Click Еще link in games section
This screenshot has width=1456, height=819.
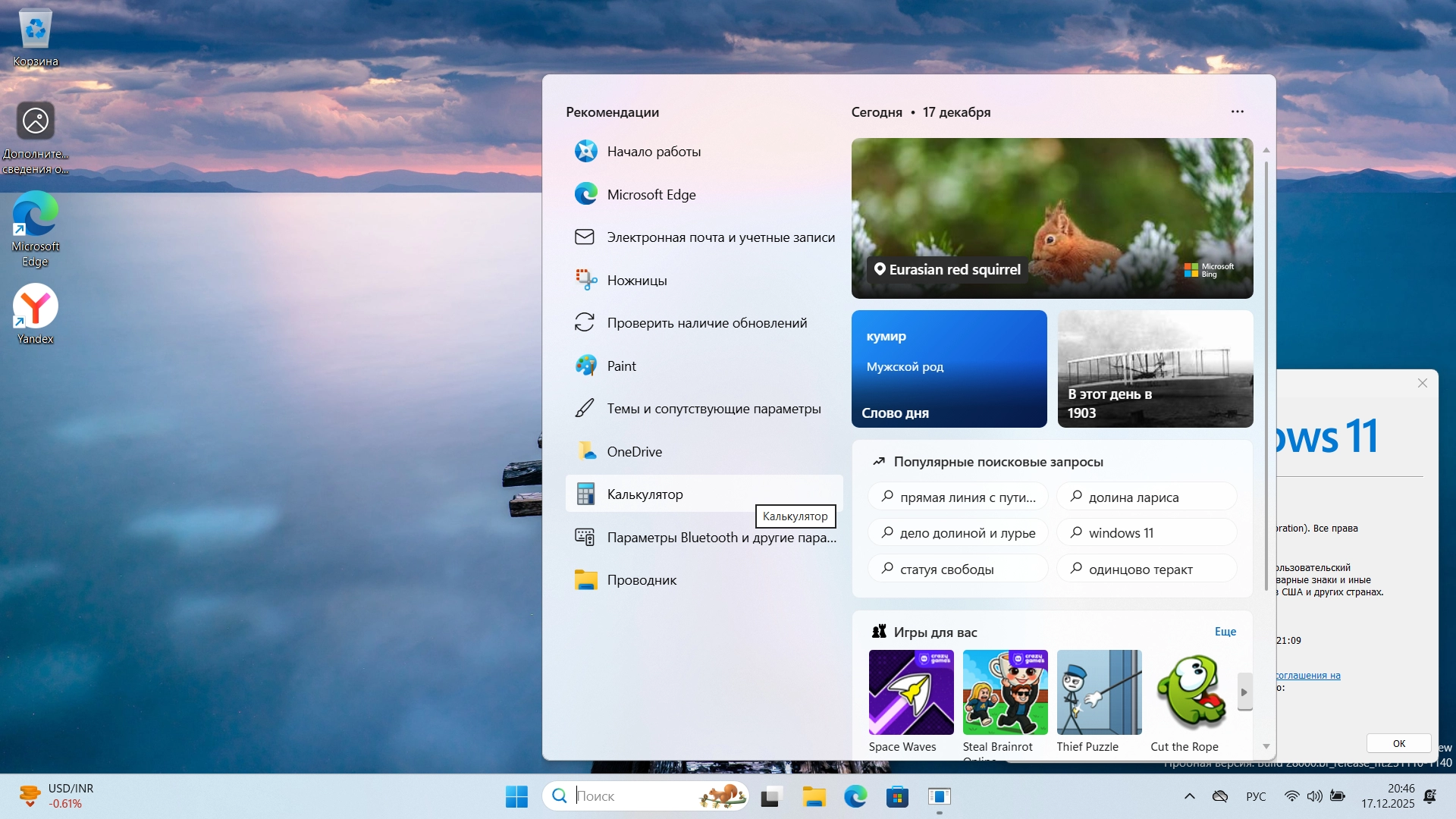[x=1225, y=632]
